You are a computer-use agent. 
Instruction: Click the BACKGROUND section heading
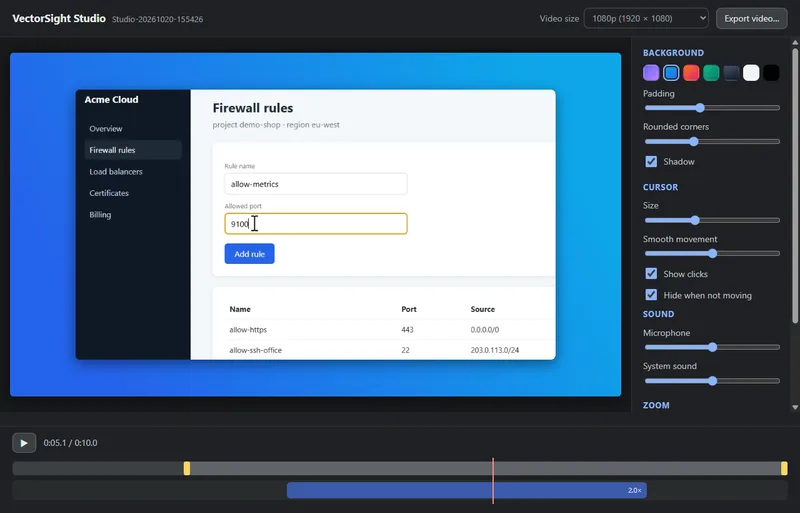[x=673, y=53]
